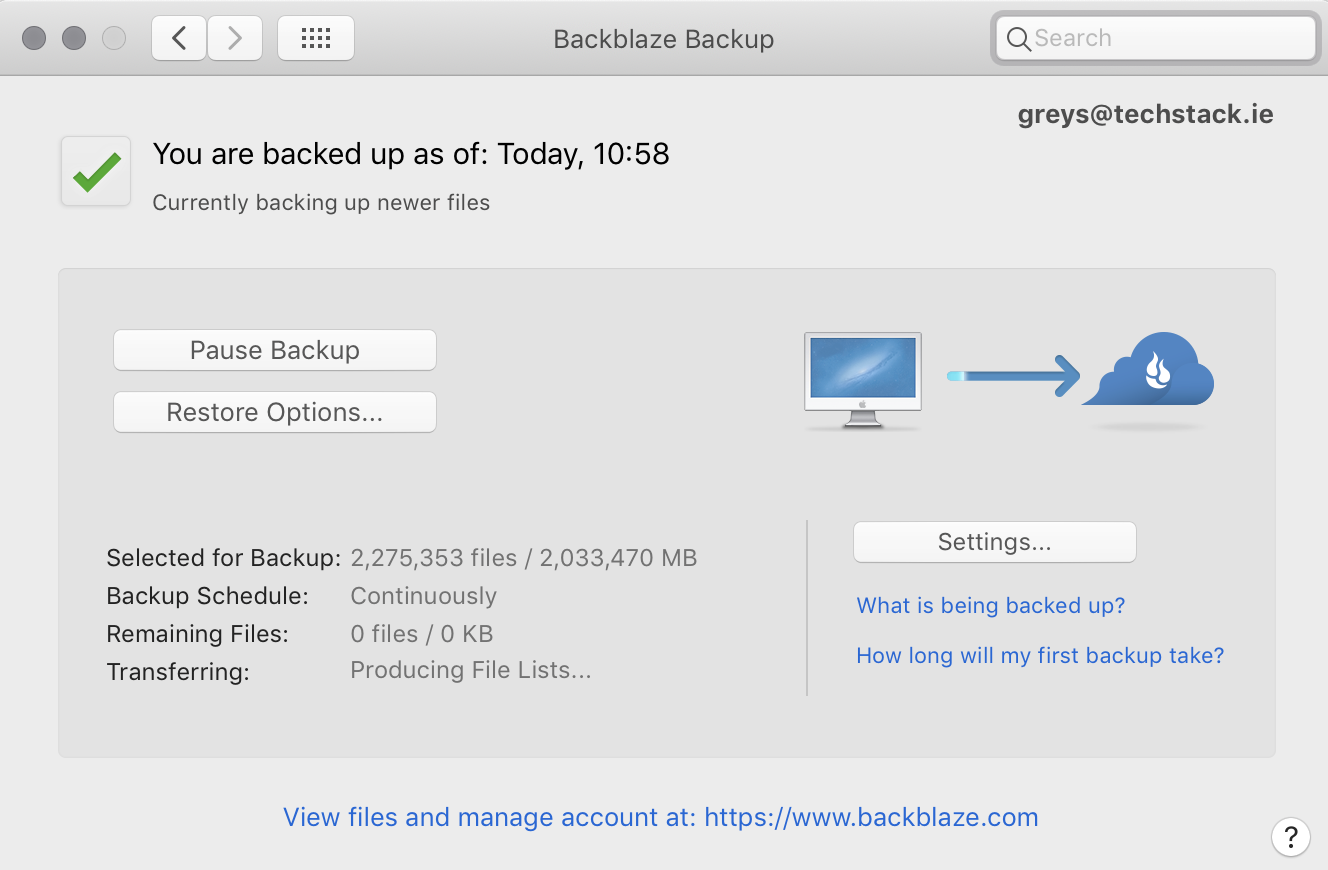Open 'How long will my first backup take?'
Image resolution: width=1328 pixels, height=870 pixels.
1040,656
